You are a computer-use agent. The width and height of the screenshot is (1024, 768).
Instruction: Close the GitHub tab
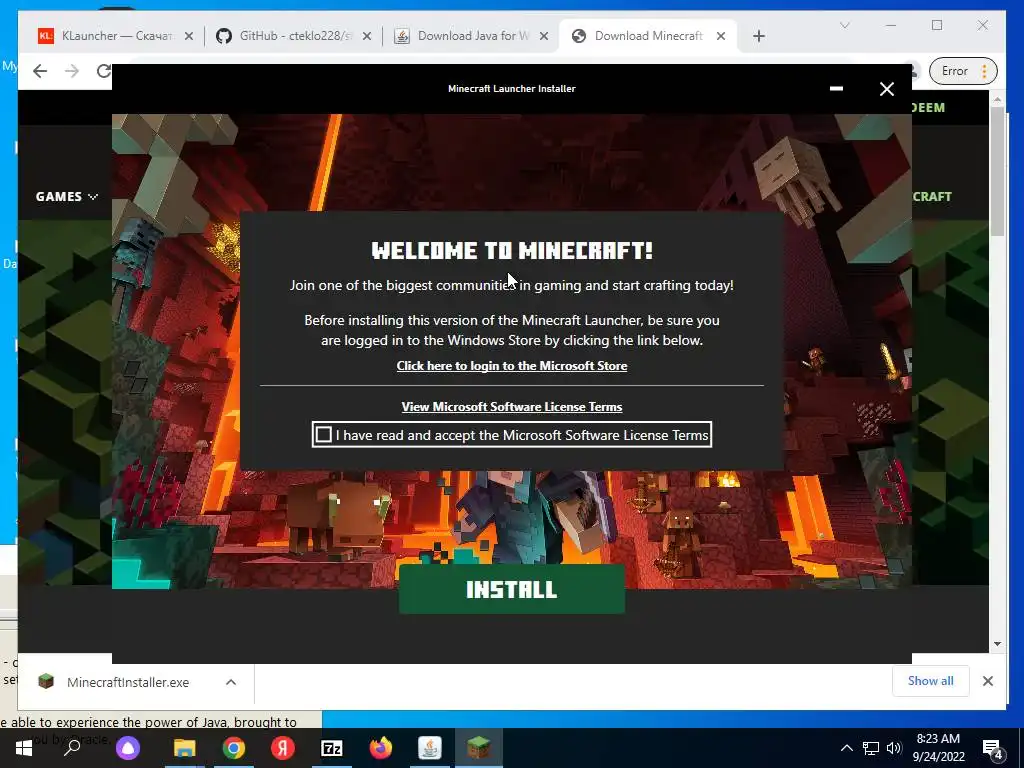(367, 36)
